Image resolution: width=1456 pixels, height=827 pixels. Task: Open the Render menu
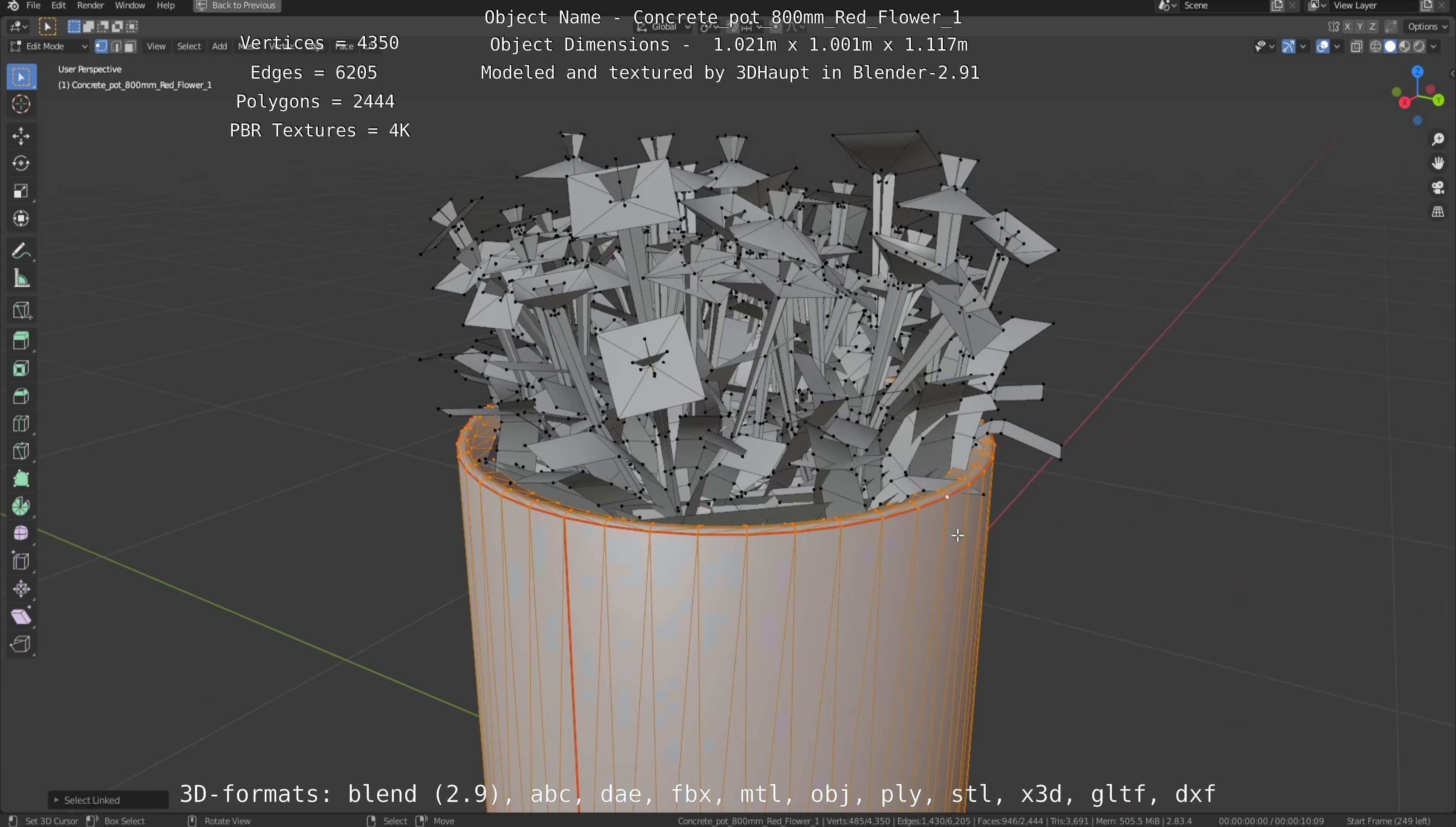click(90, 6)
